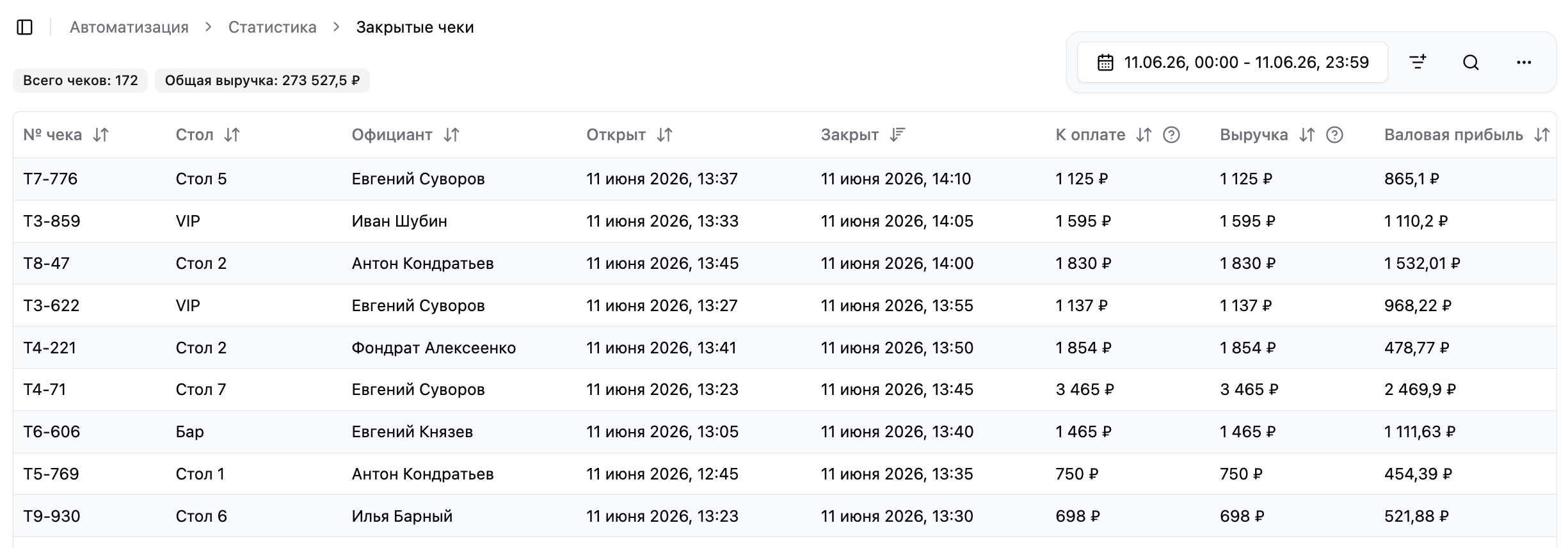The image size is (1568, 548).
Task: Sort by К оплате column arrows
Action: pyautogui.click(x=1144, y=134)
